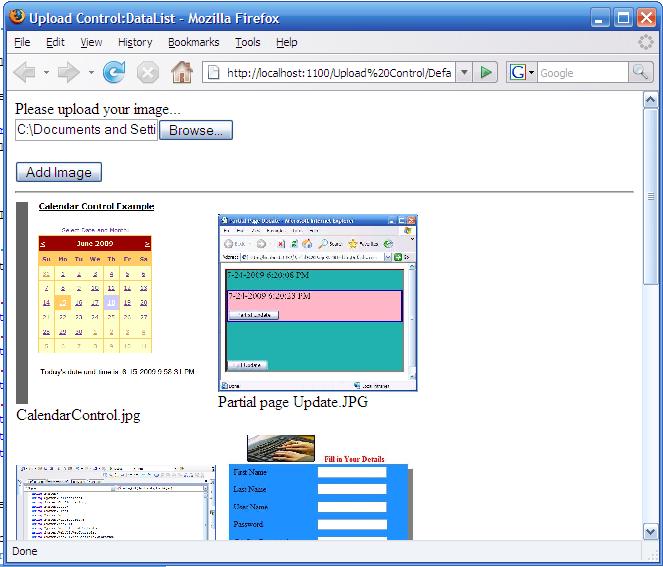Click the Stop loading icon

[148, 73]
